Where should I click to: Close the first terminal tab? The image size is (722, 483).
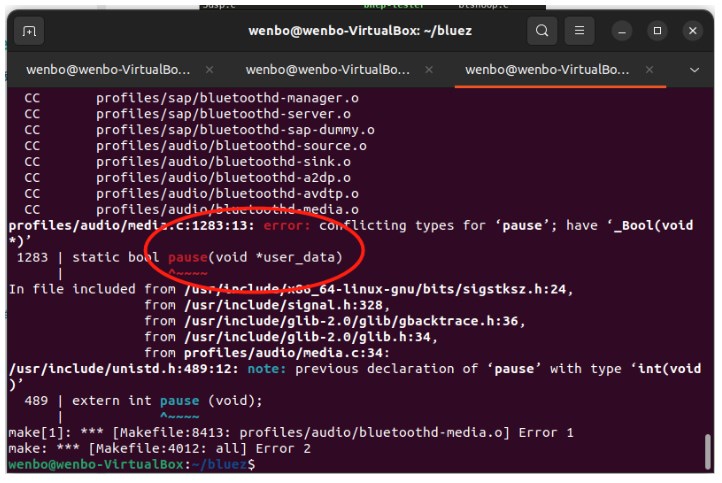(x=210, y=70)
